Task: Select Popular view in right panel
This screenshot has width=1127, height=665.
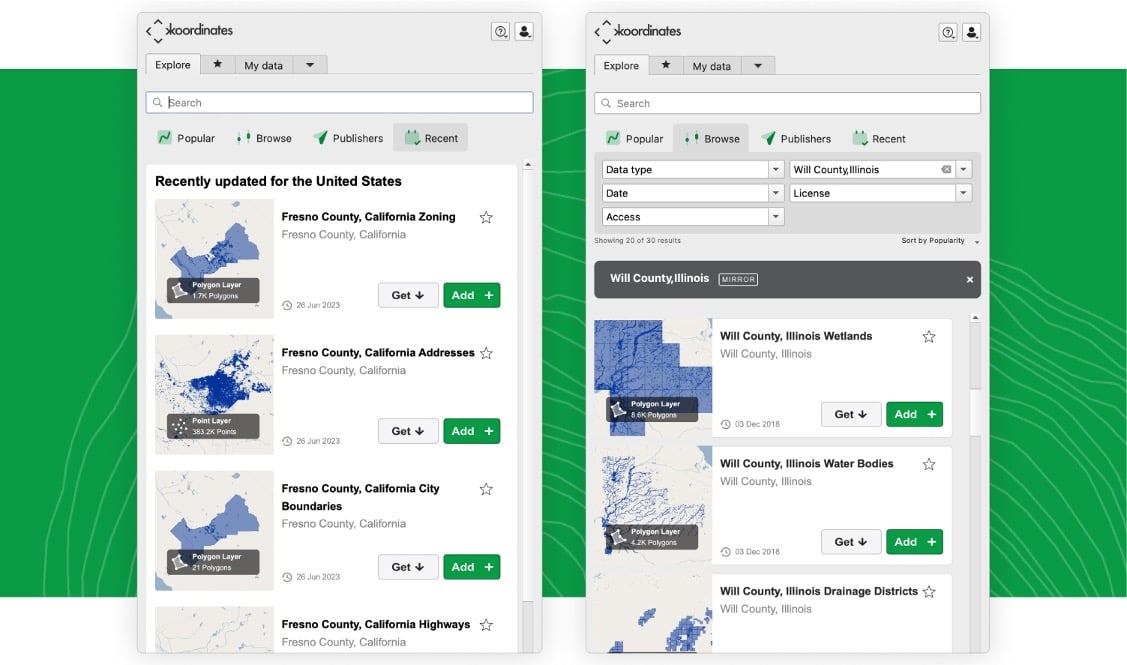Action: click(635, 139)
